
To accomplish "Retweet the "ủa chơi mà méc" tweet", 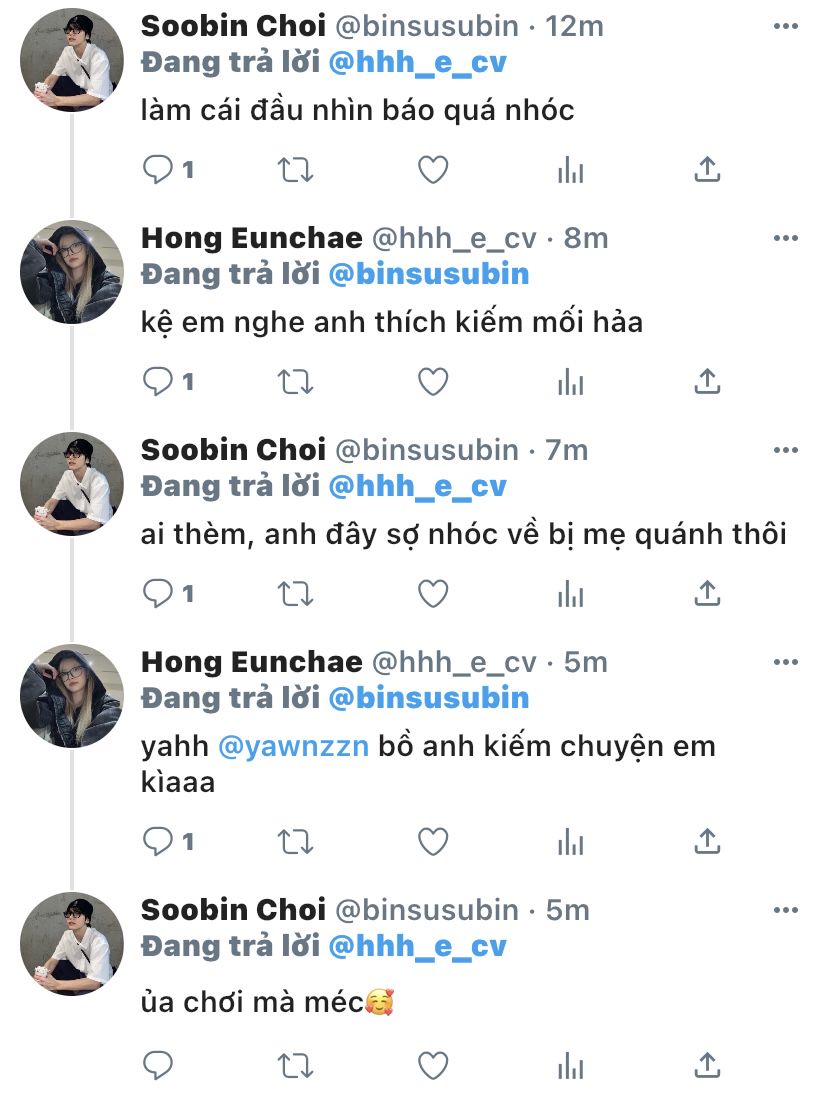I will [294, 1065].
